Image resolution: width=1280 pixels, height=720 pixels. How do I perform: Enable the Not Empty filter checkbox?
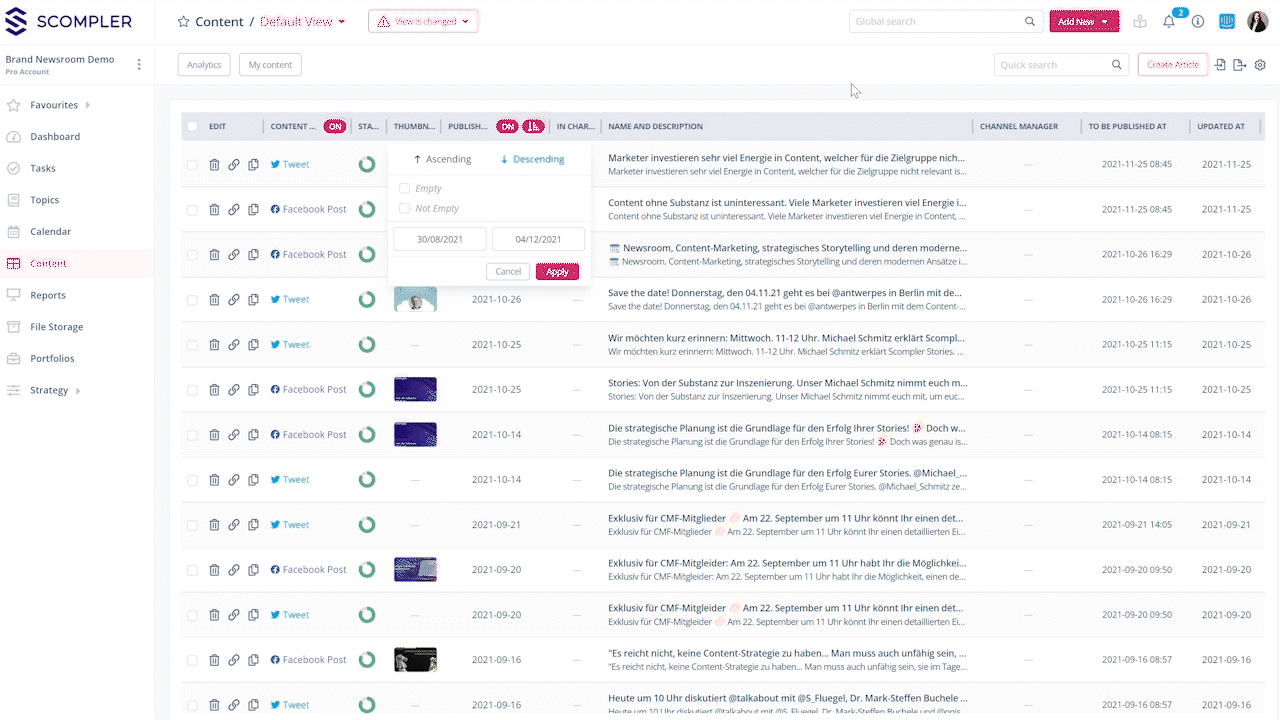tap(404, 209)
